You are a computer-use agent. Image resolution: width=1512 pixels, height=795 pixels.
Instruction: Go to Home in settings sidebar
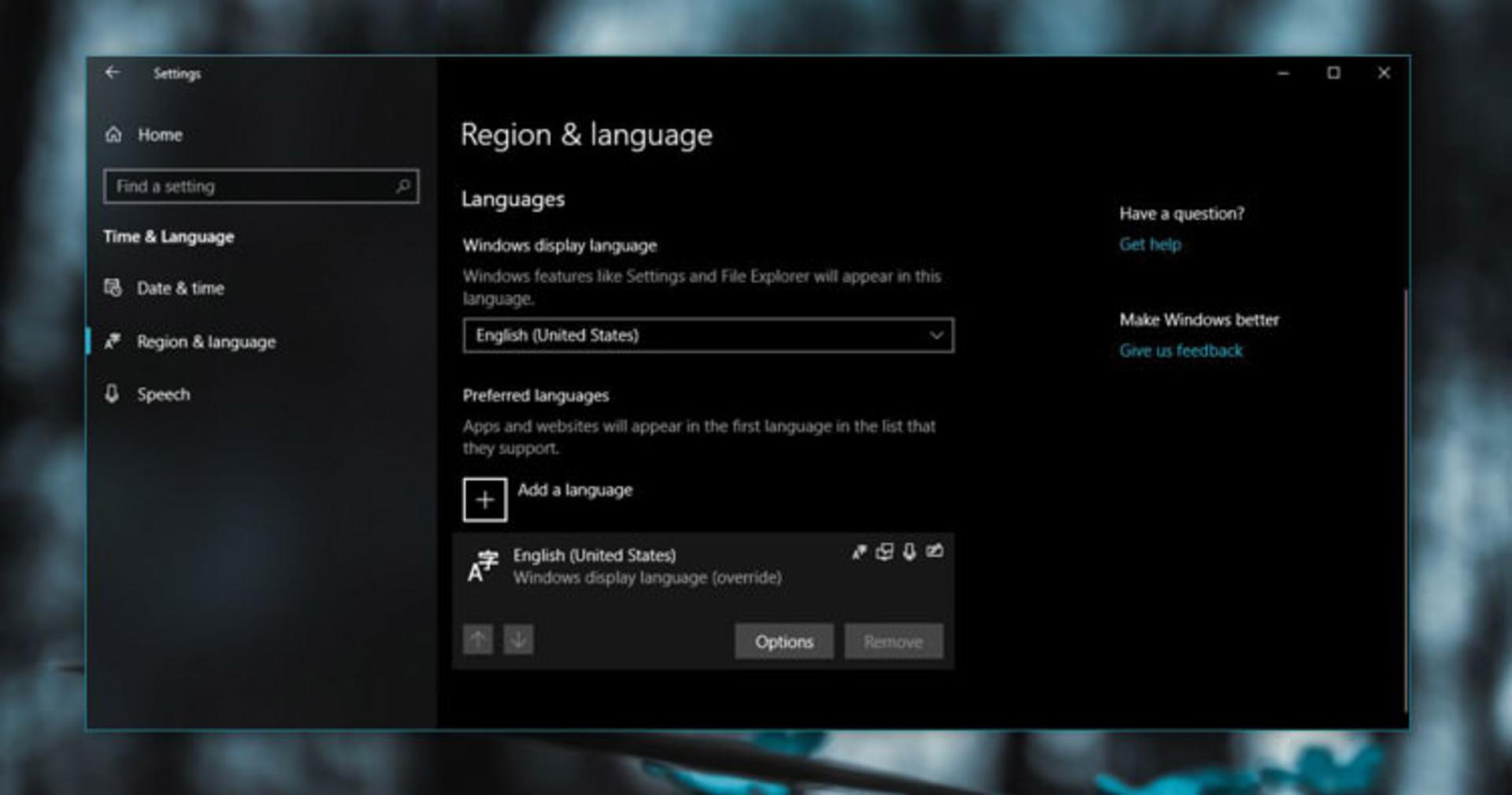(x=160, y=135)
